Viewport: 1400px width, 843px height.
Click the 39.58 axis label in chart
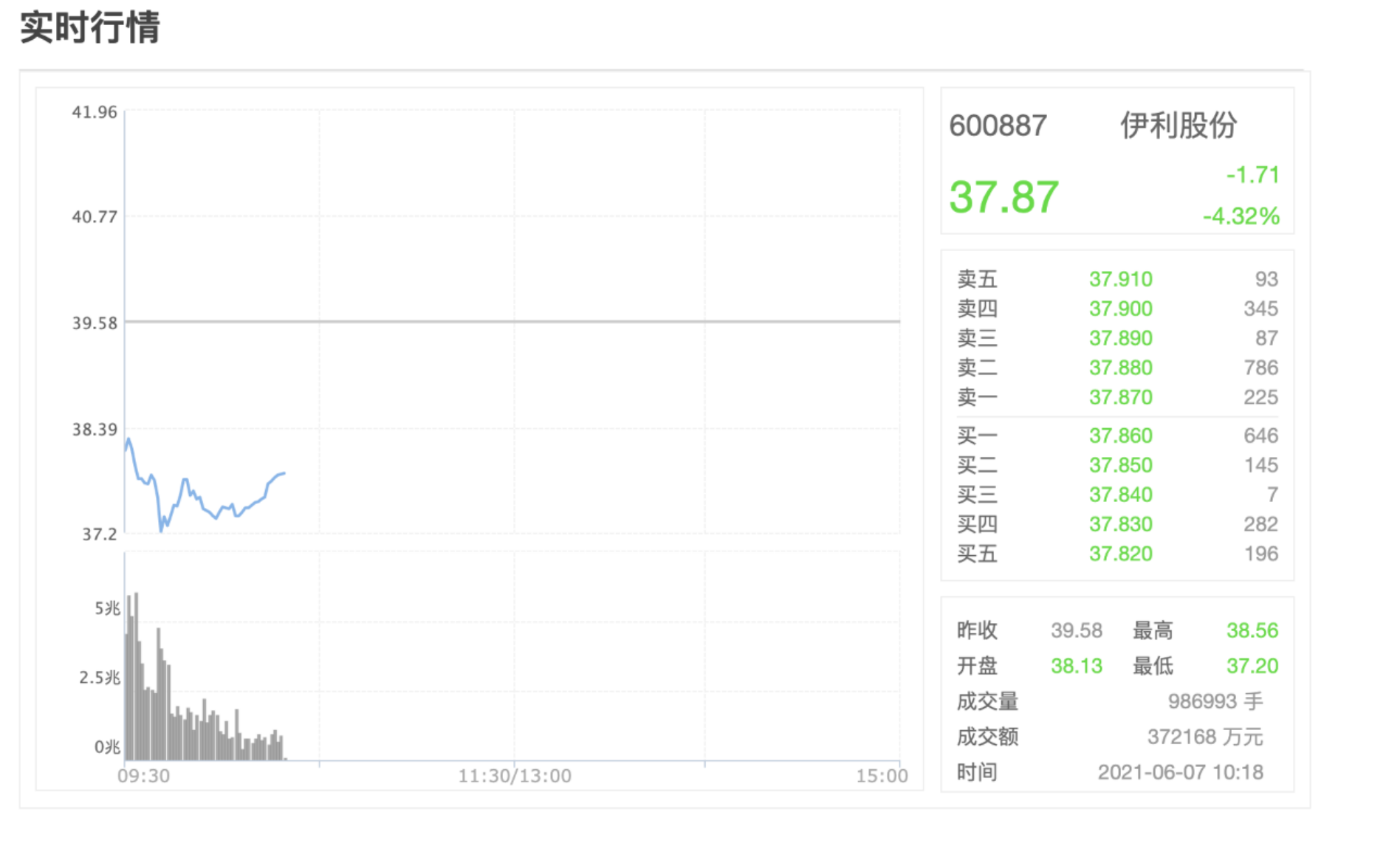[95, 323]
